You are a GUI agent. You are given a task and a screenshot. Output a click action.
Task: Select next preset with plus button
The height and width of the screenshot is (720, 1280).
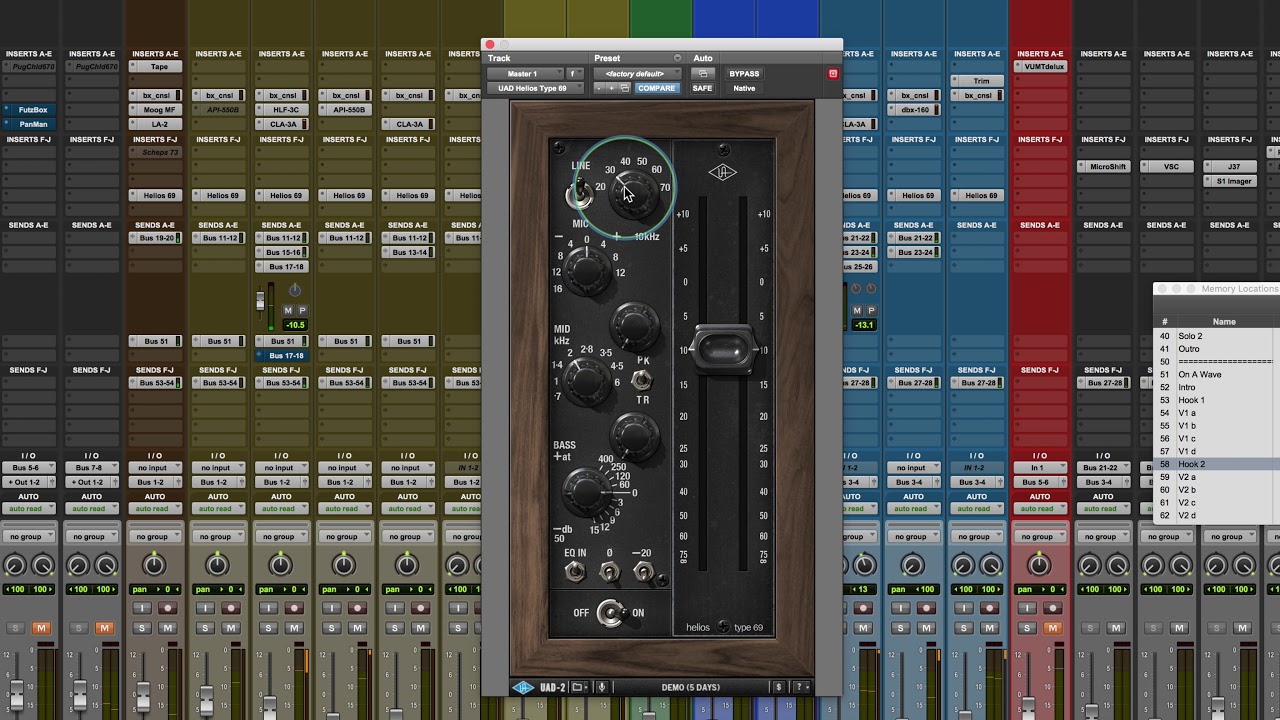coord(612,88)
